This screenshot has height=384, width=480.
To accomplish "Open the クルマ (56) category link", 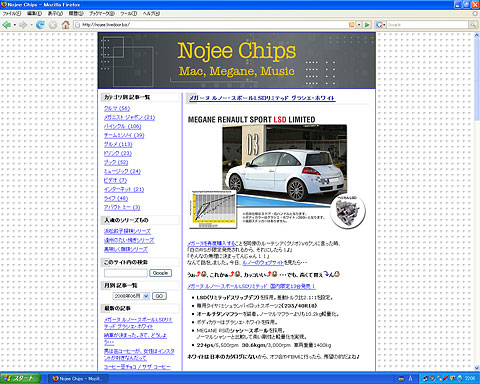I will (117, 108).
